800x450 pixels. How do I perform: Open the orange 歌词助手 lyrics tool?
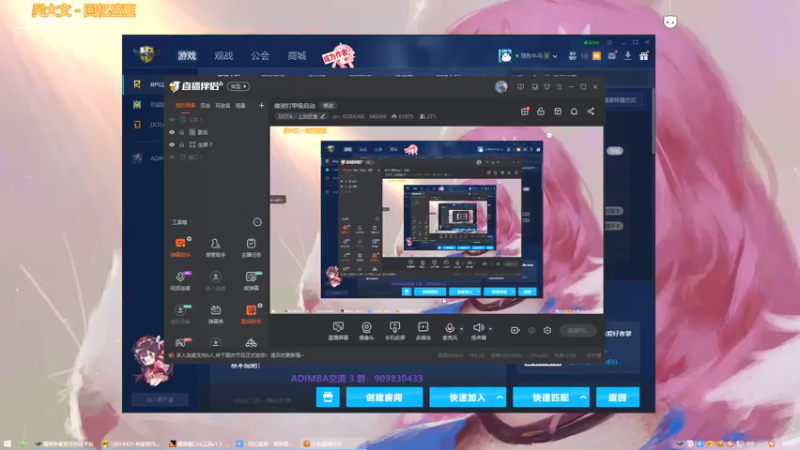click(251, 314)
